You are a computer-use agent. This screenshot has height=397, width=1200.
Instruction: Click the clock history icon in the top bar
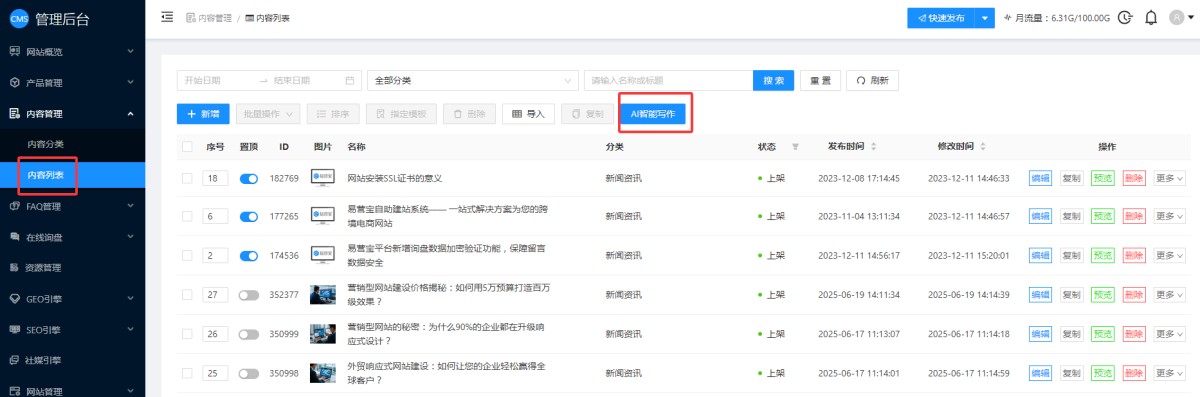coord(1125,17)
